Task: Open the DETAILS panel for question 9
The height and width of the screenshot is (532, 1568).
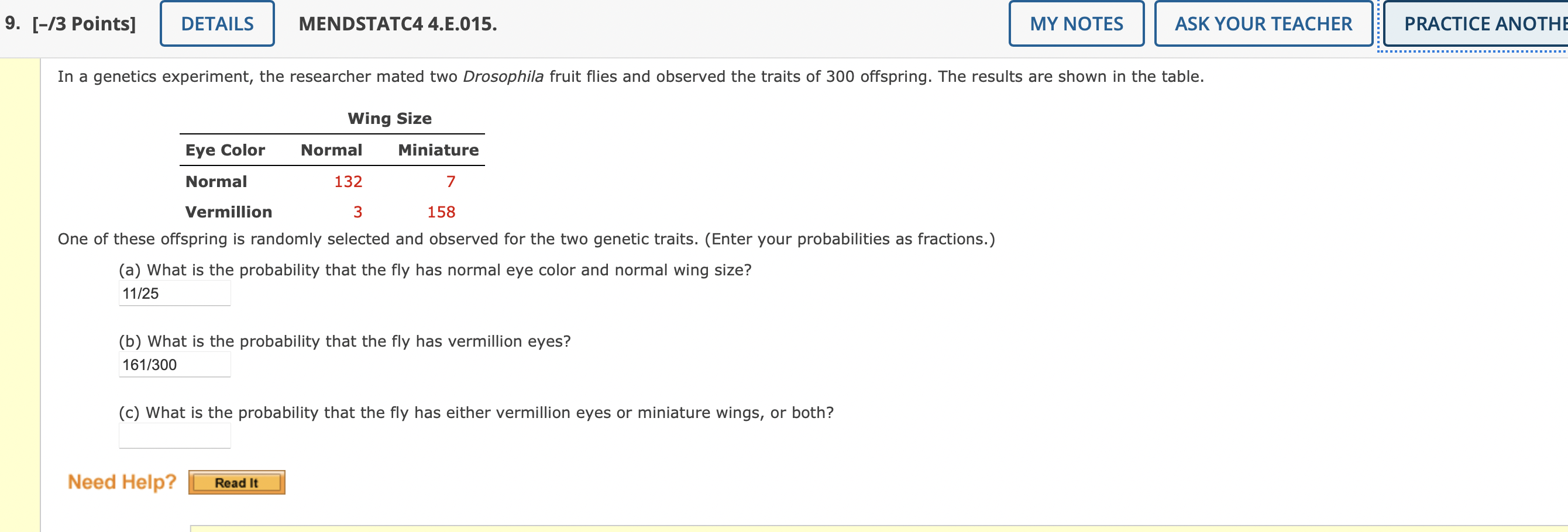Action: [216, 23]
